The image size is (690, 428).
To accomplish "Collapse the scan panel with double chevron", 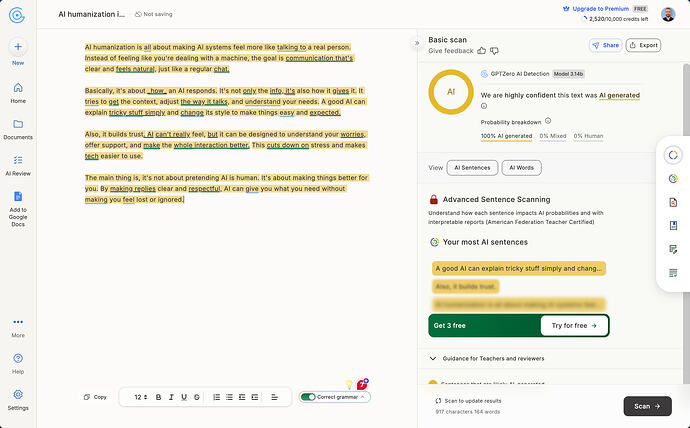I will click(x=416, y=43).
